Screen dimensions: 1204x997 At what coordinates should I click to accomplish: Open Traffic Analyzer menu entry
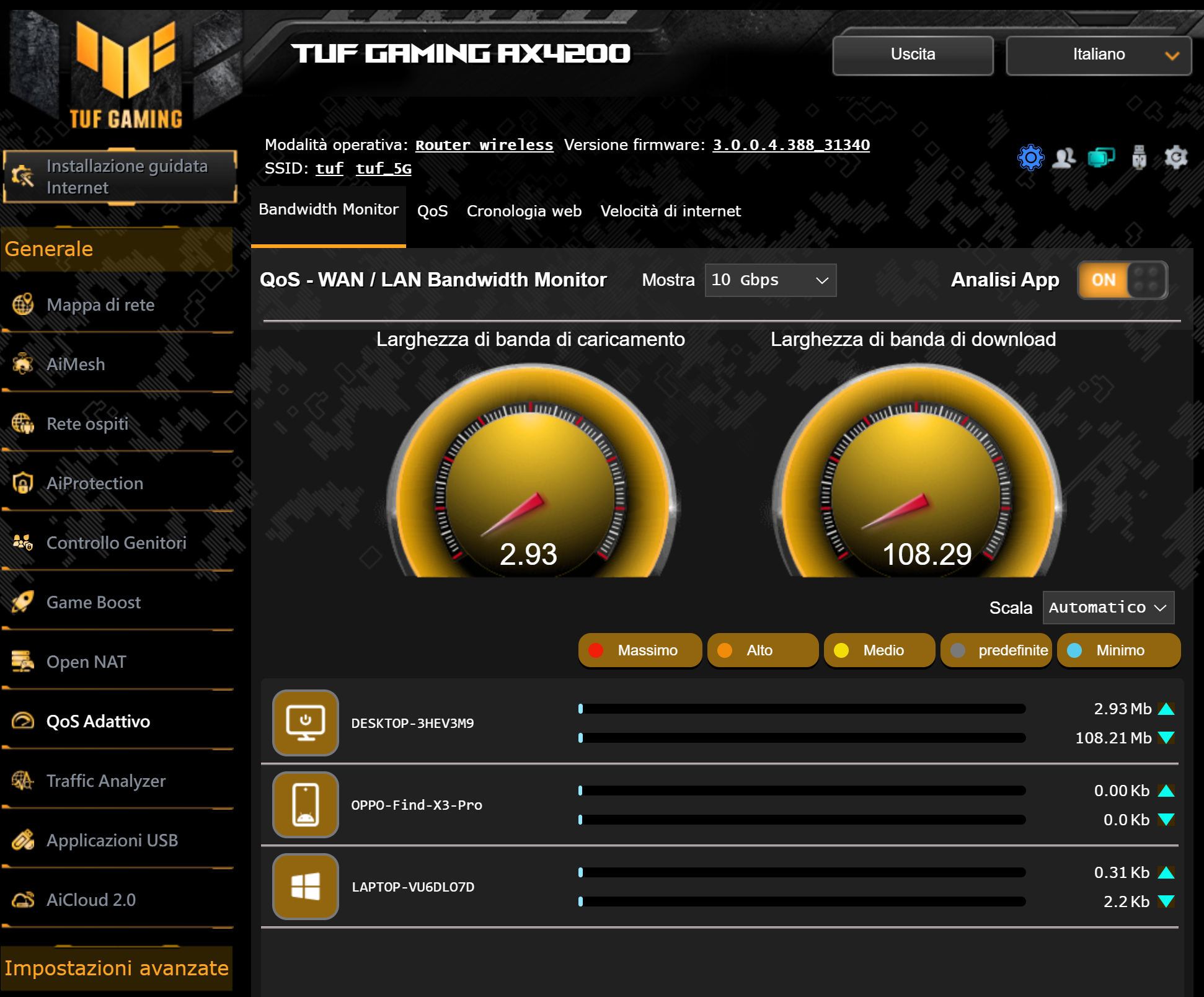click(118, 781)
